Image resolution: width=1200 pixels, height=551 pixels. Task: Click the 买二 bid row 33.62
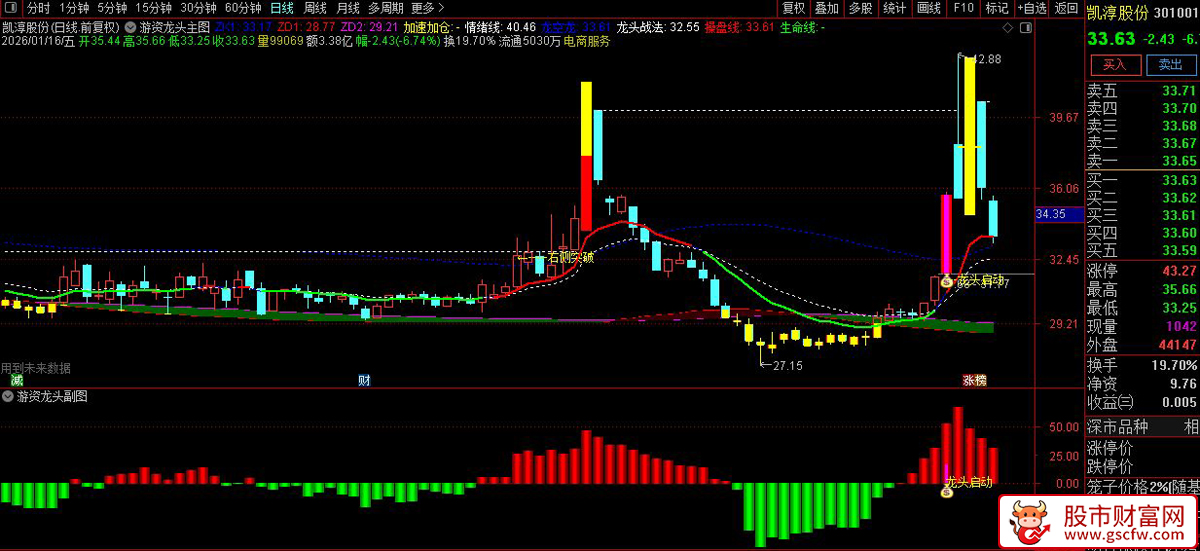point(1143,198)
